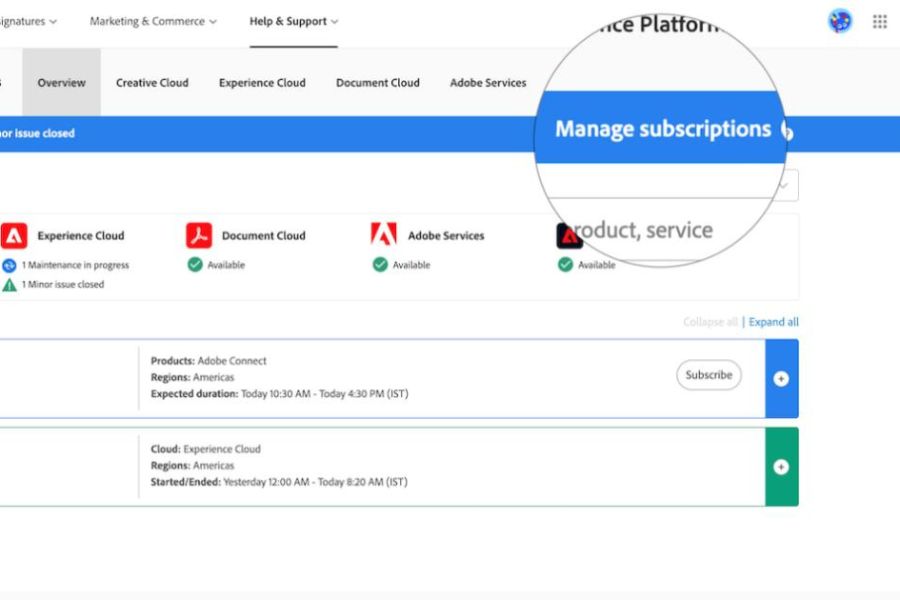
Task: Click the Subscribe button for Adobe Connect
Action: pos(709,375)
